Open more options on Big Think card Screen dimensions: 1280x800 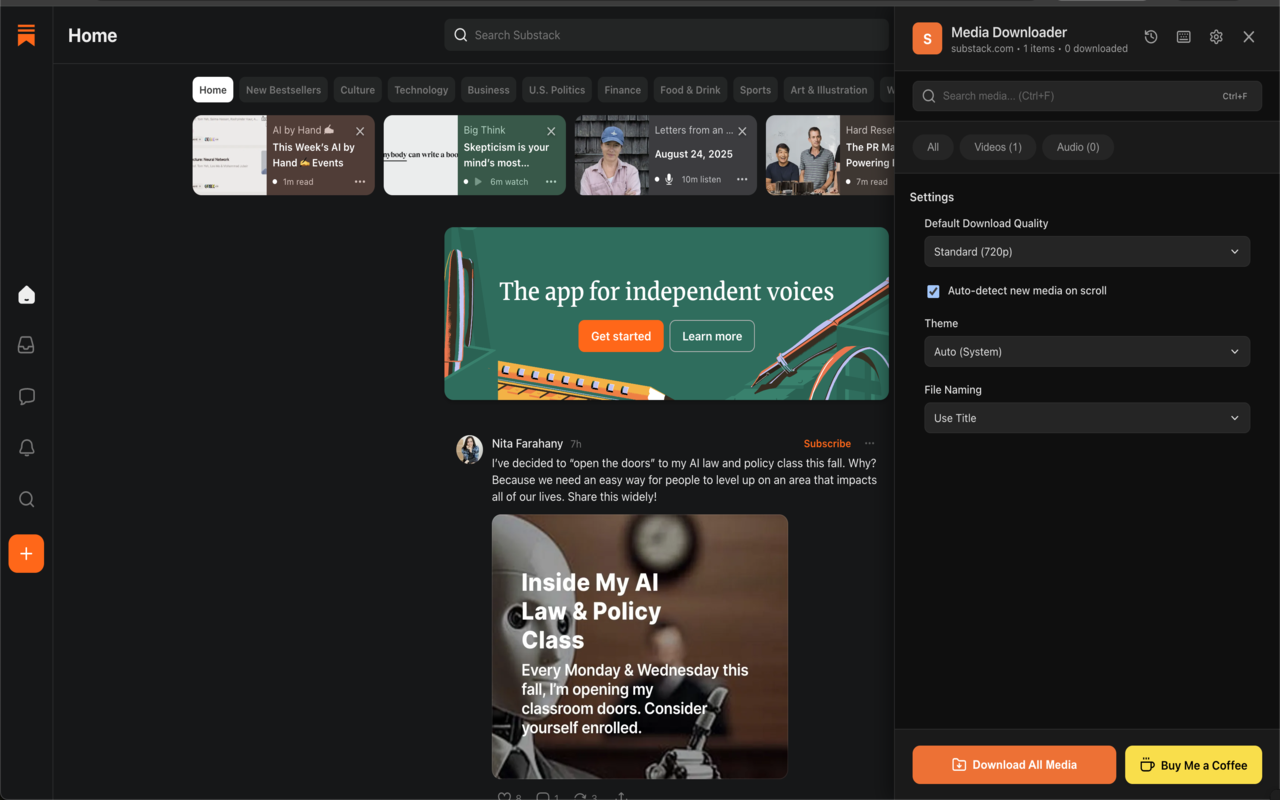551,181
